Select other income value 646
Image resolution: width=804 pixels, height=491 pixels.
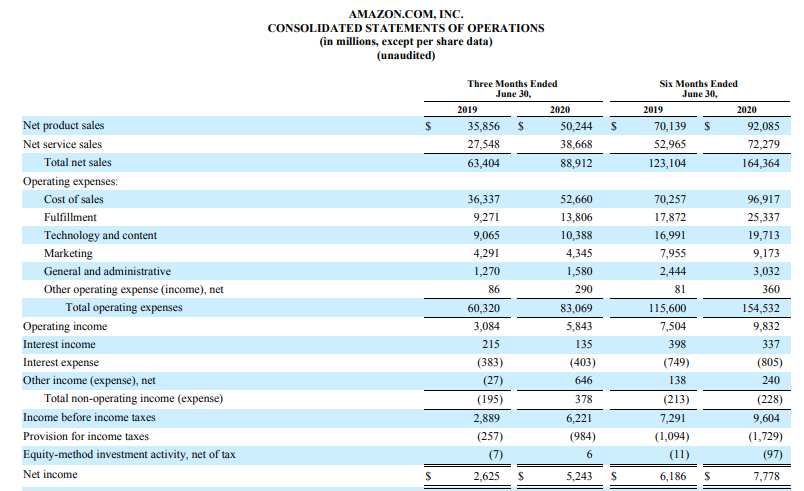point(584,380)
